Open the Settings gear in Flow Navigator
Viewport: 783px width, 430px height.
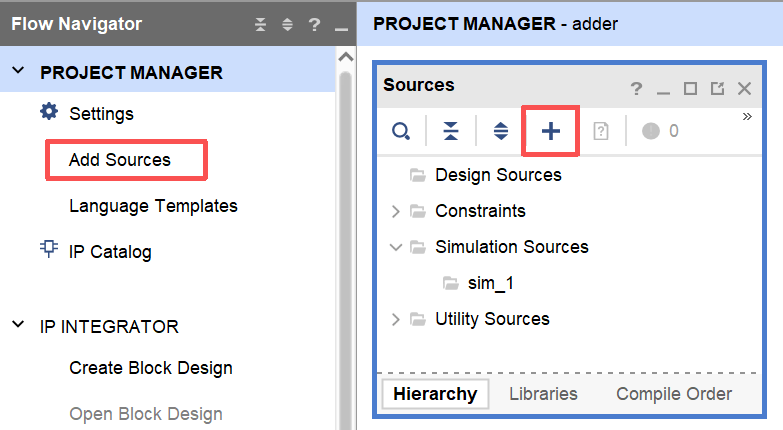click(x=49, y=113)
